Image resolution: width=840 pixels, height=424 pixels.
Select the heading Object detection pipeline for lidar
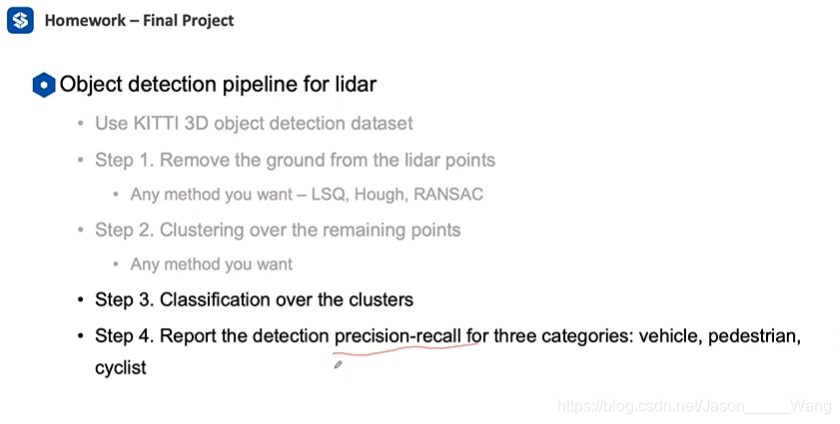218,84
